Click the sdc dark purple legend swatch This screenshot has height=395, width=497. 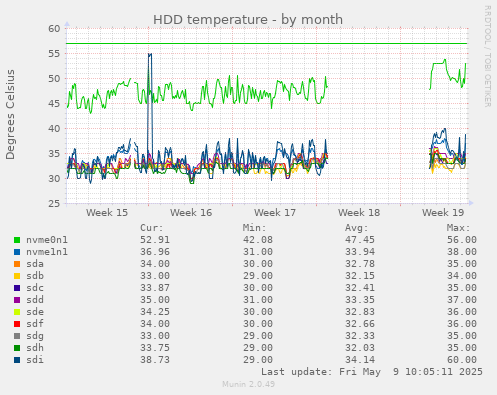[17, 288]
